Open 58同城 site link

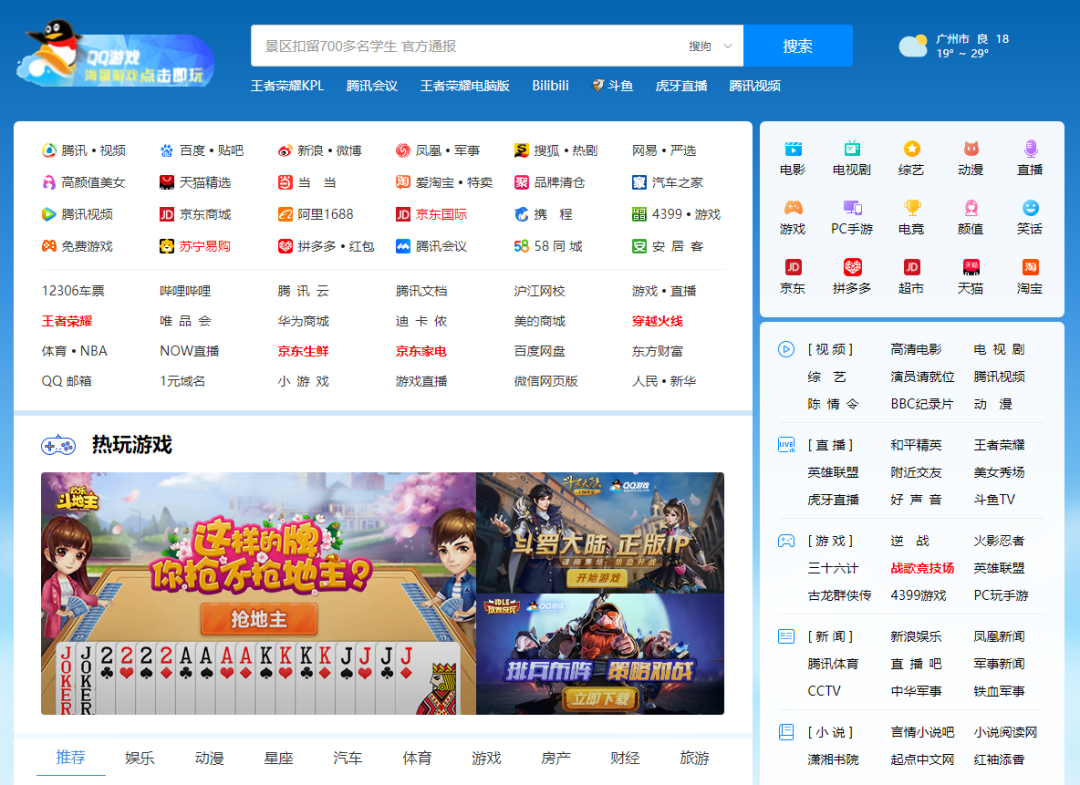548,246
